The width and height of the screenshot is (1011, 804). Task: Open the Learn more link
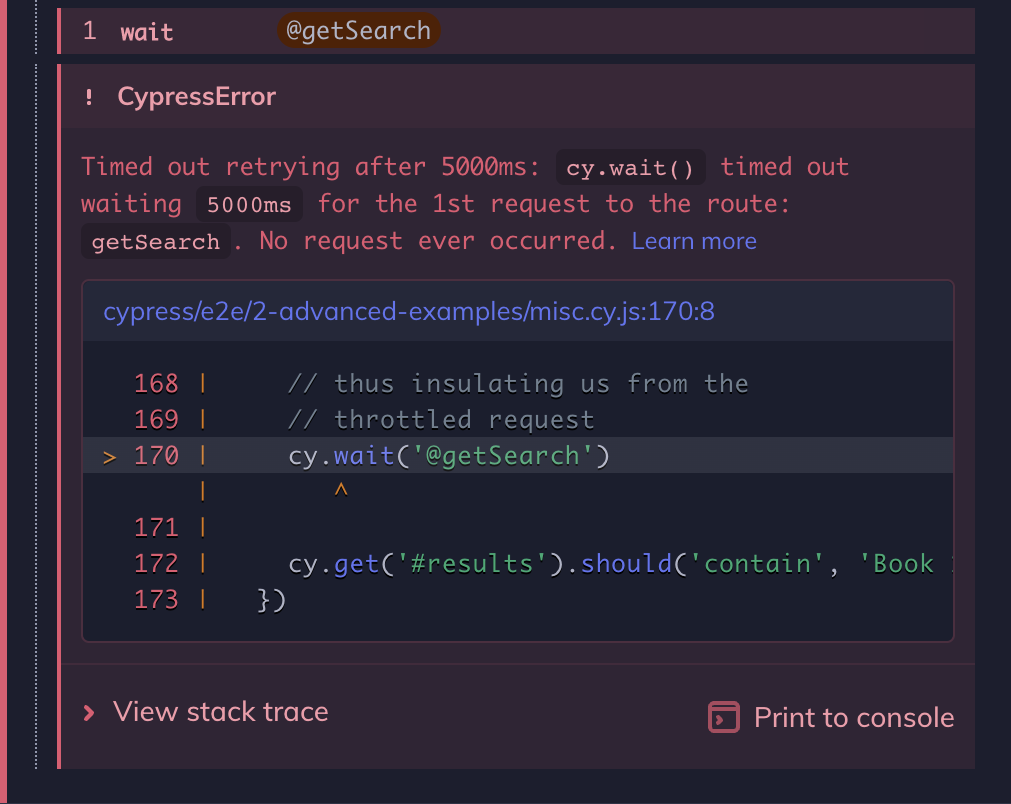pyautogui.click(x=694, y=241)
